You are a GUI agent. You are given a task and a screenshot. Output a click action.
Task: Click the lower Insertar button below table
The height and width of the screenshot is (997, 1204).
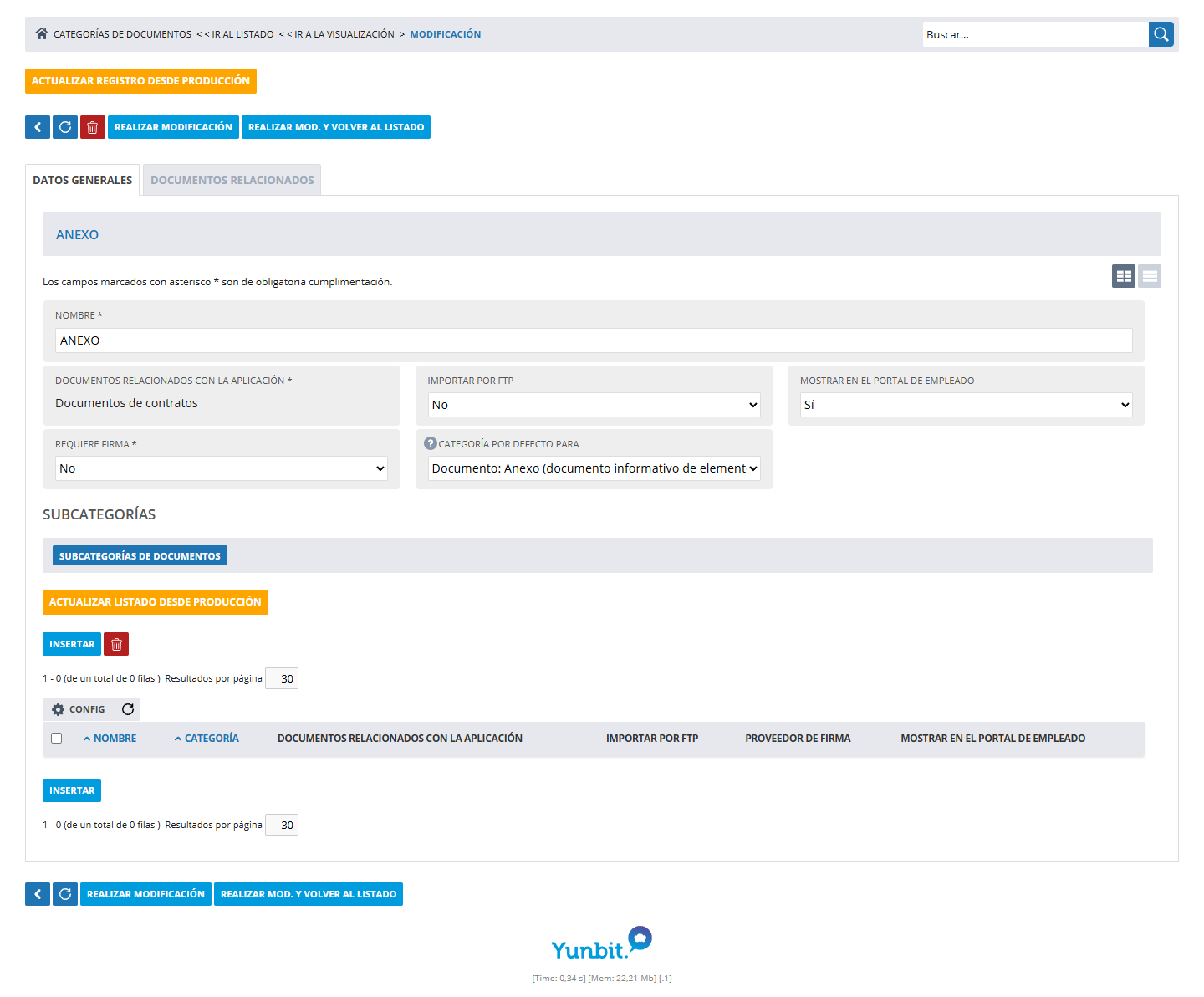[x=72, y=790]
